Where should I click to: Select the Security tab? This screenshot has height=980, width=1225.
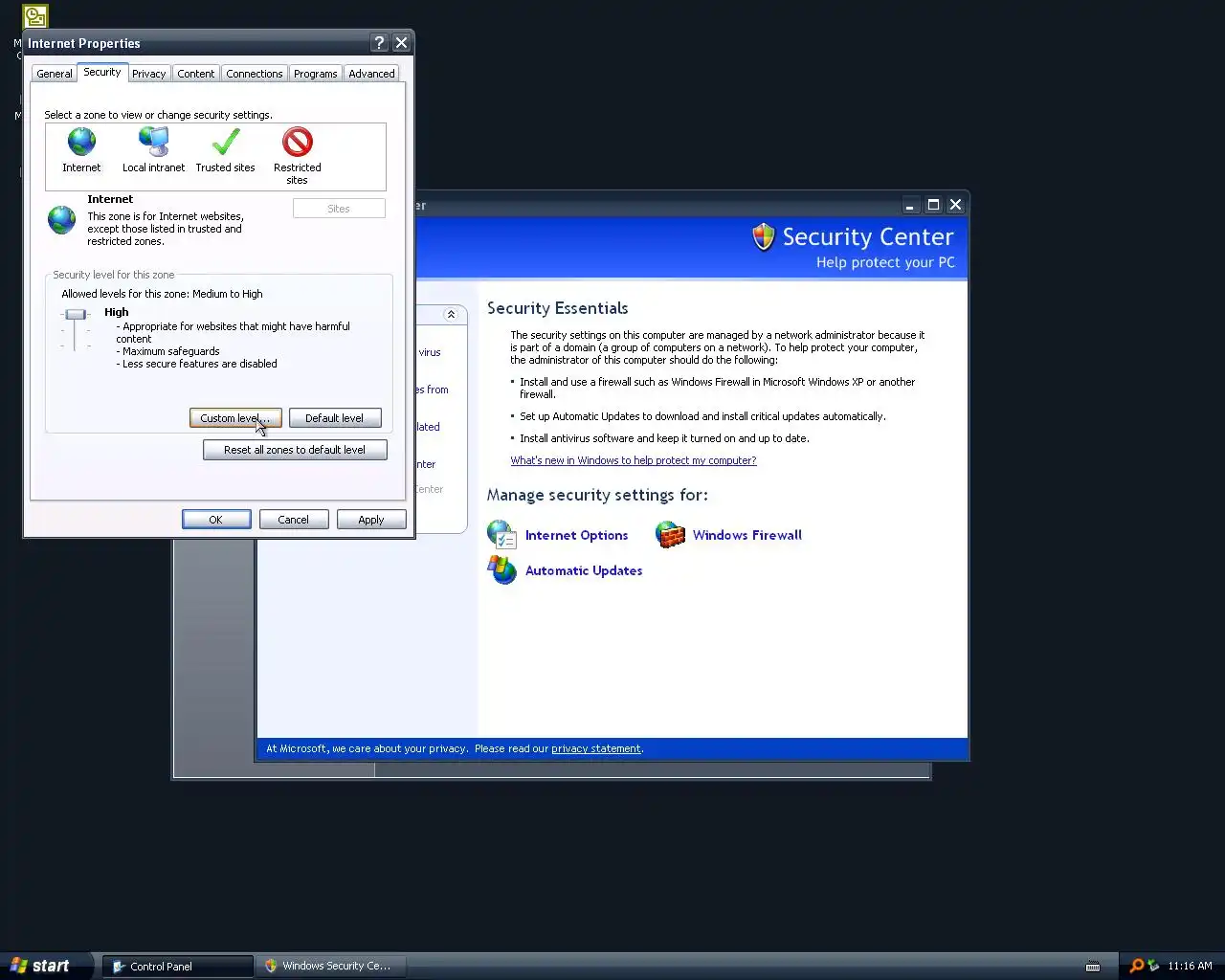(101, 72)
